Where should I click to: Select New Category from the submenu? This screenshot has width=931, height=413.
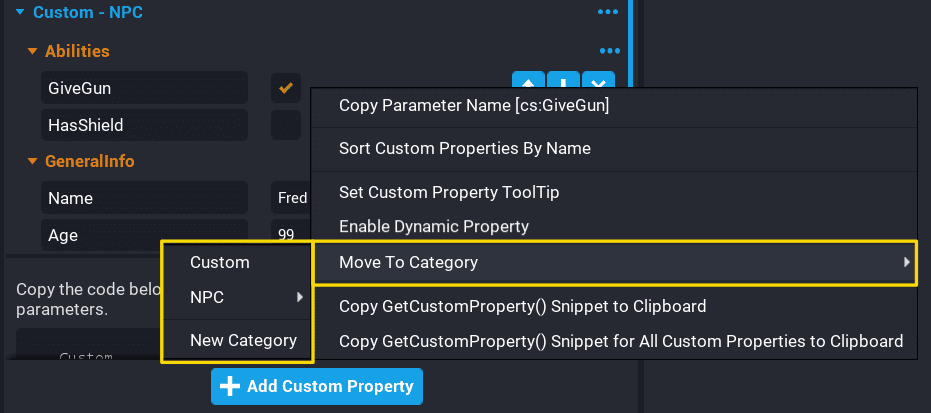click(x=243, y=340)
